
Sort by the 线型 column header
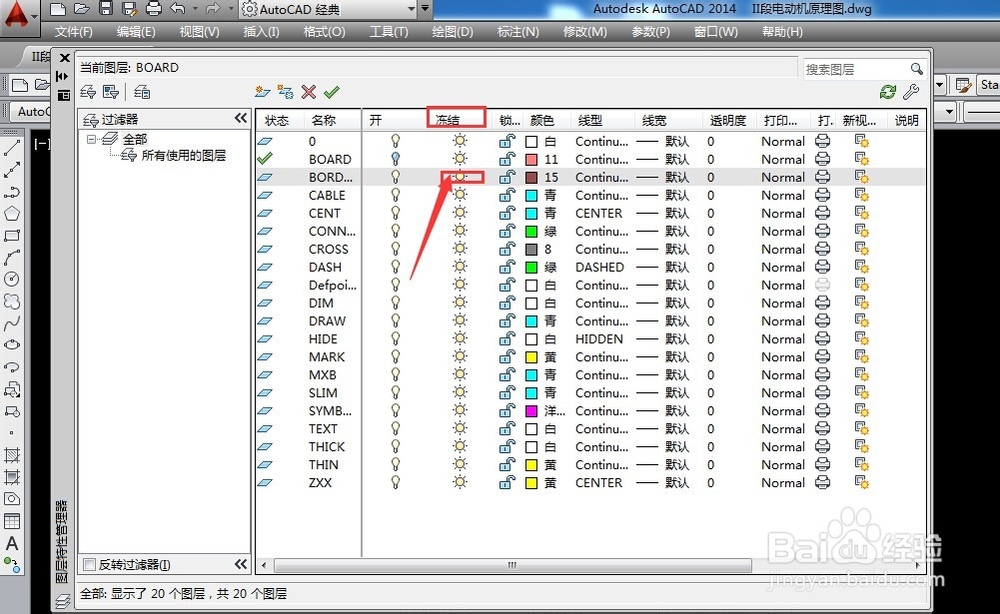pyautogui.click(x=590, y=121)
